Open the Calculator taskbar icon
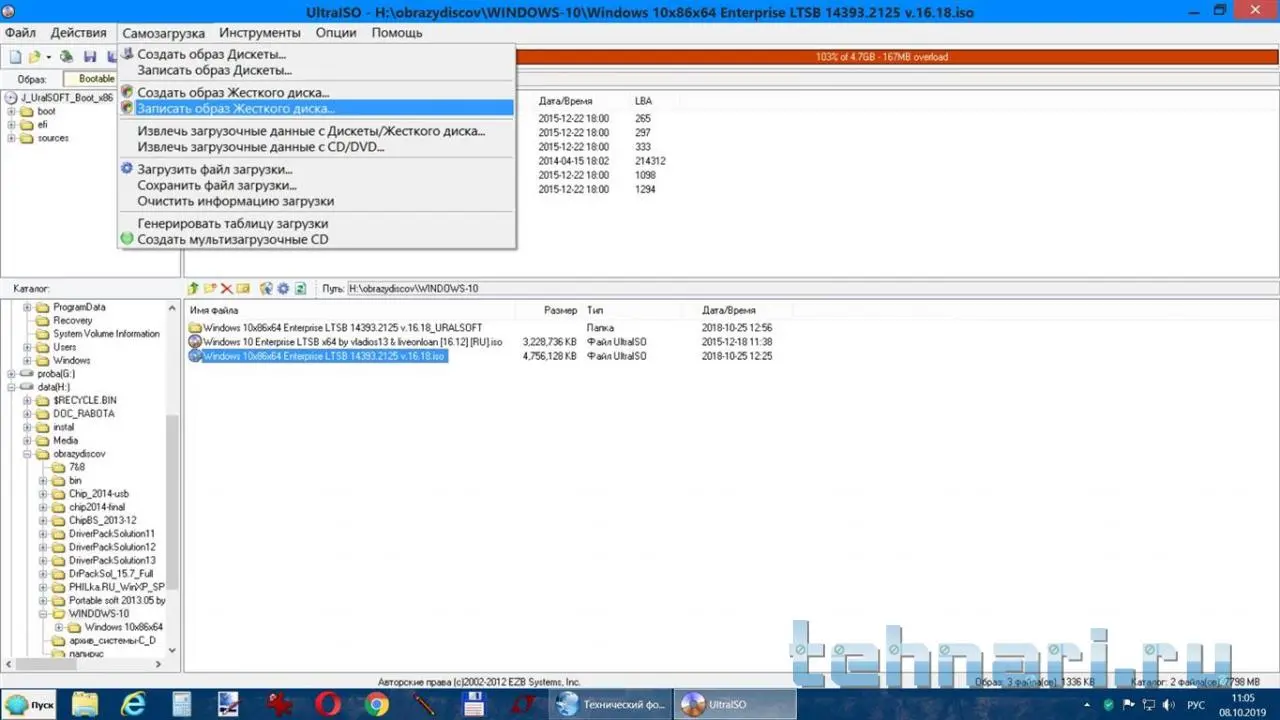Viewport: 1280px width, 720px height. pos(182,704)
